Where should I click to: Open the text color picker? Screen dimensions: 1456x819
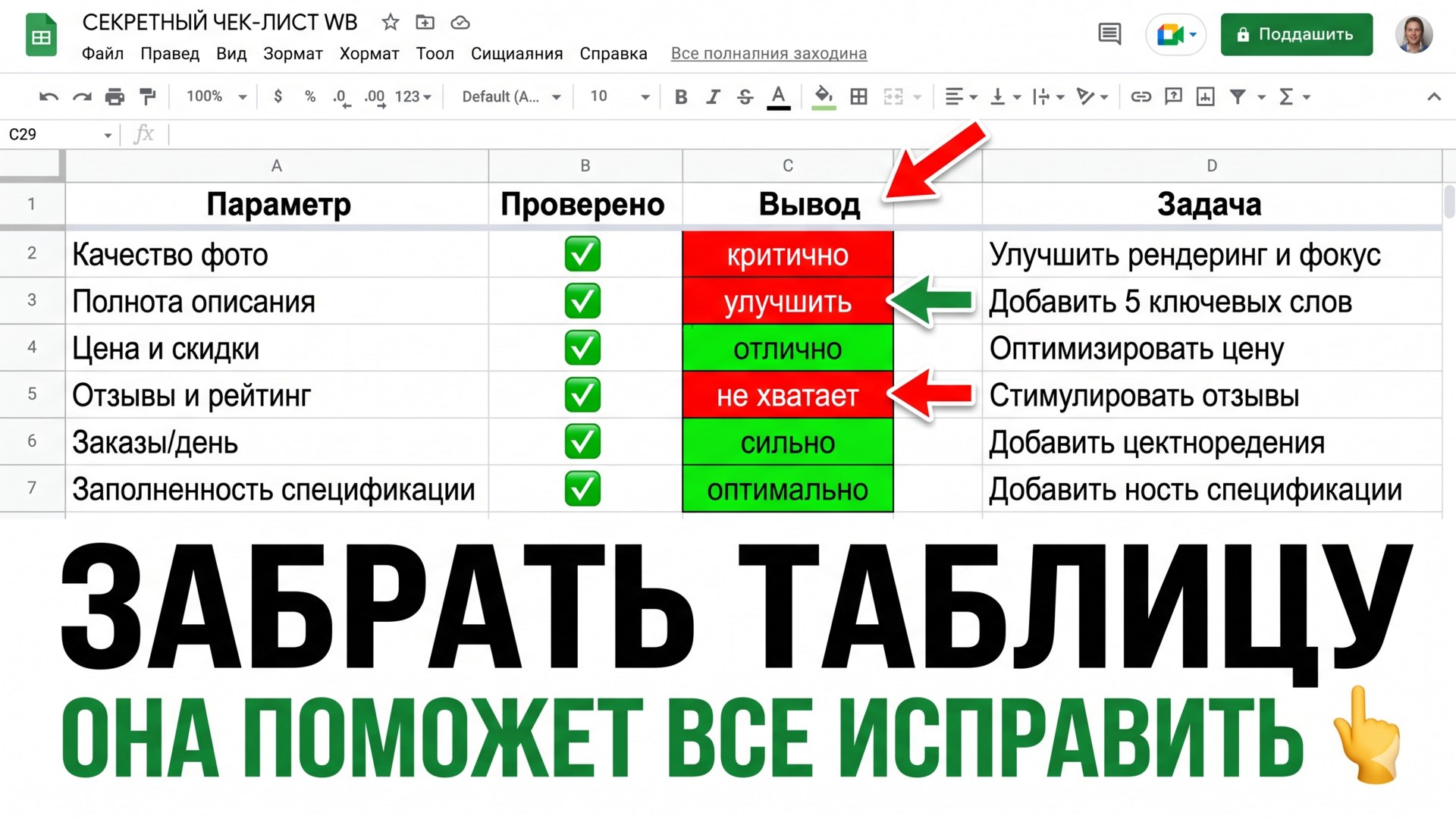pos(778,97)
